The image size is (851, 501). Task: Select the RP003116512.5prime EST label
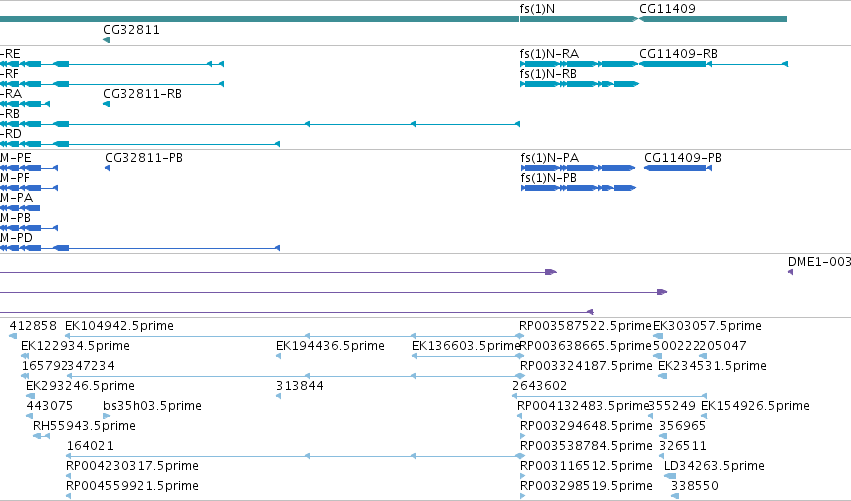point(586,466)
